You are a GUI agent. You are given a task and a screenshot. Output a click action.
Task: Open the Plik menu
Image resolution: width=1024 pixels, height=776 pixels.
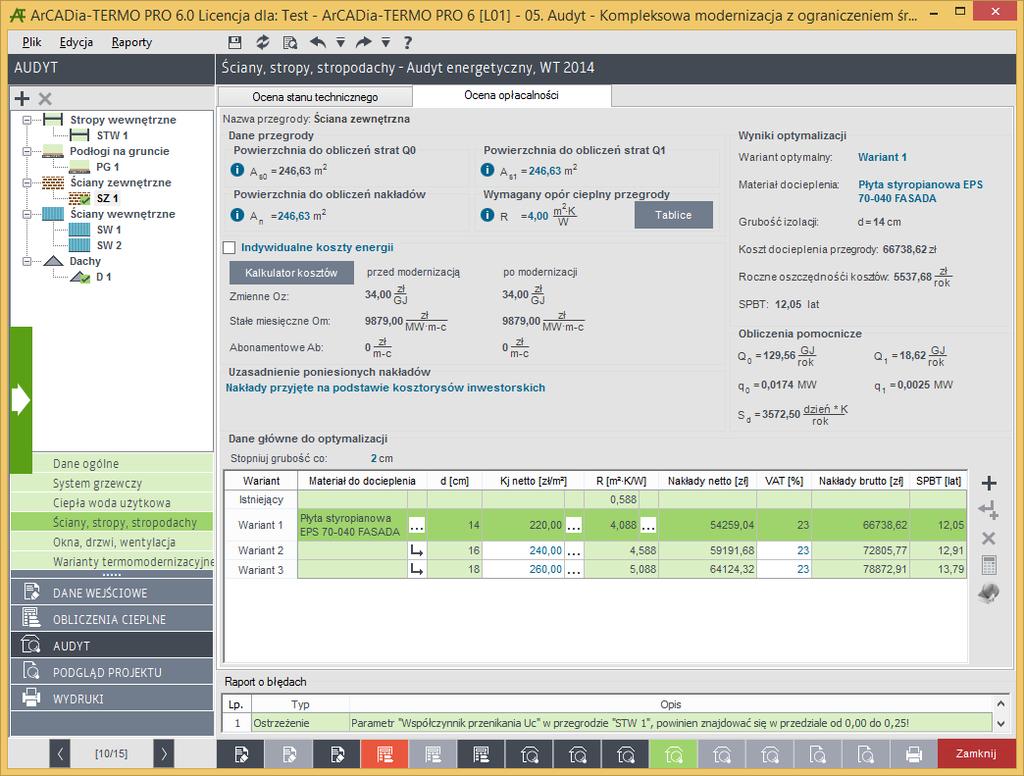[31, 42]
